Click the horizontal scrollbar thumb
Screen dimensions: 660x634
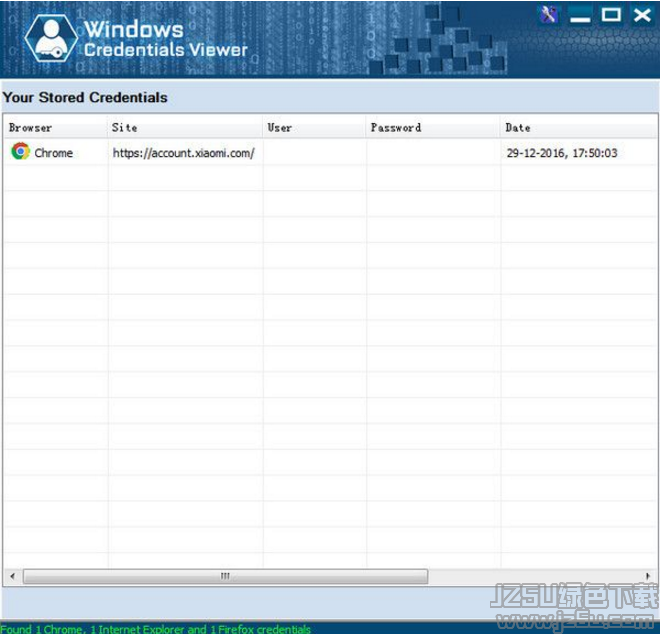[x=225, y=576]
